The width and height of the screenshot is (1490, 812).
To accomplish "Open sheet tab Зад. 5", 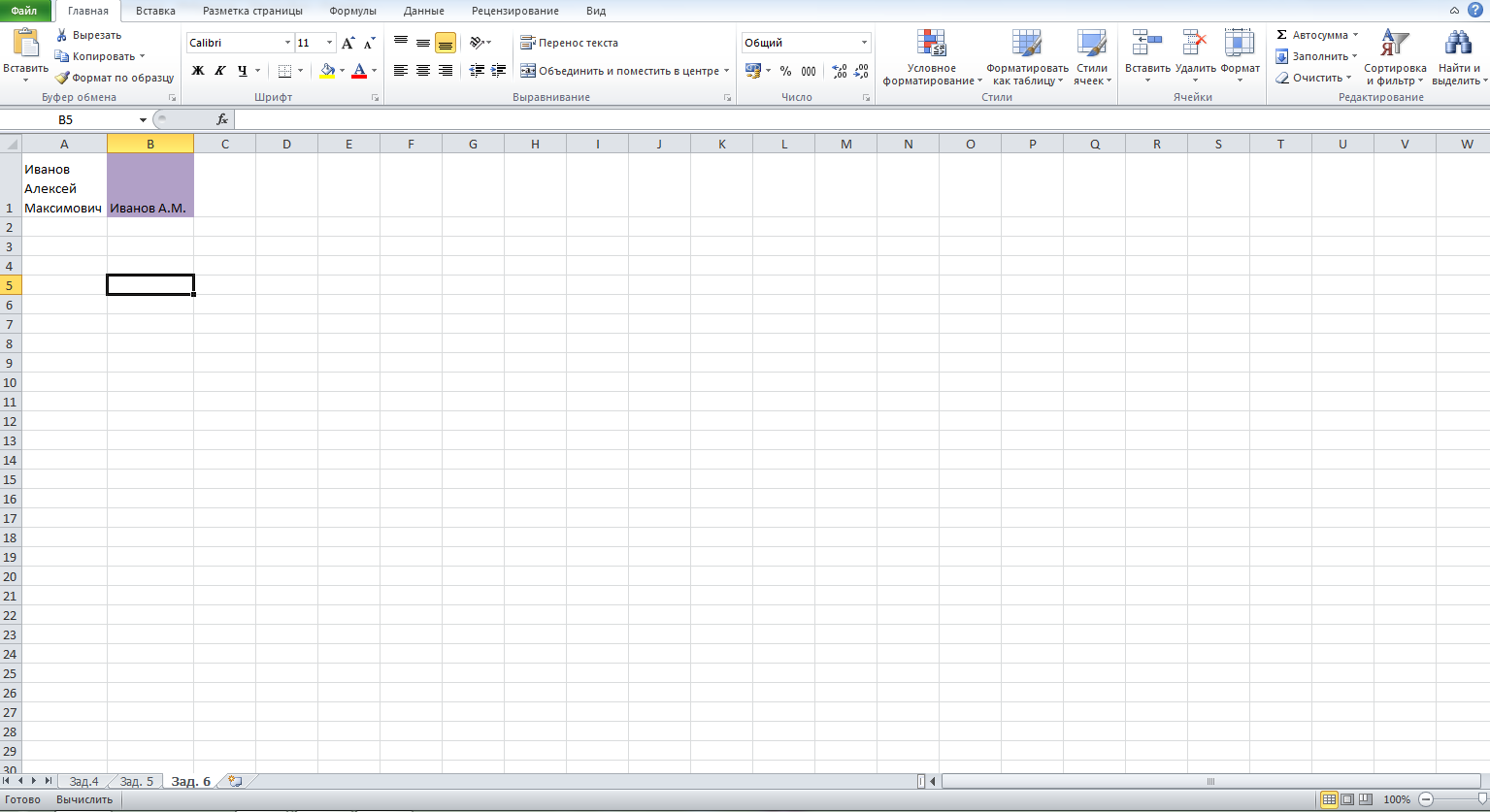I will click(x=136, y=781).
